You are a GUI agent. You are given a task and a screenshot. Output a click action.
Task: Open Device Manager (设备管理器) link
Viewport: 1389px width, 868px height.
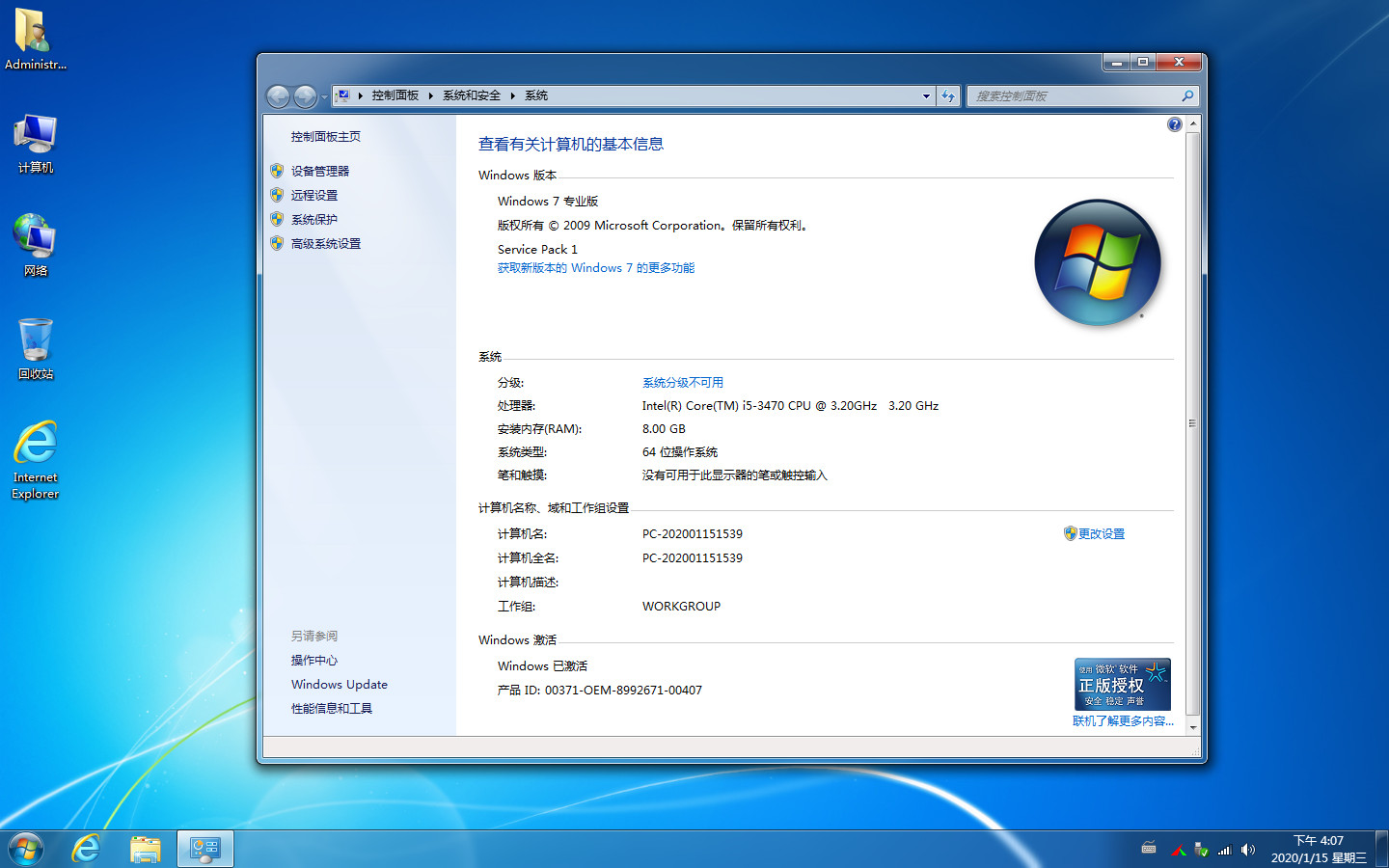click(x=320, y=171)
